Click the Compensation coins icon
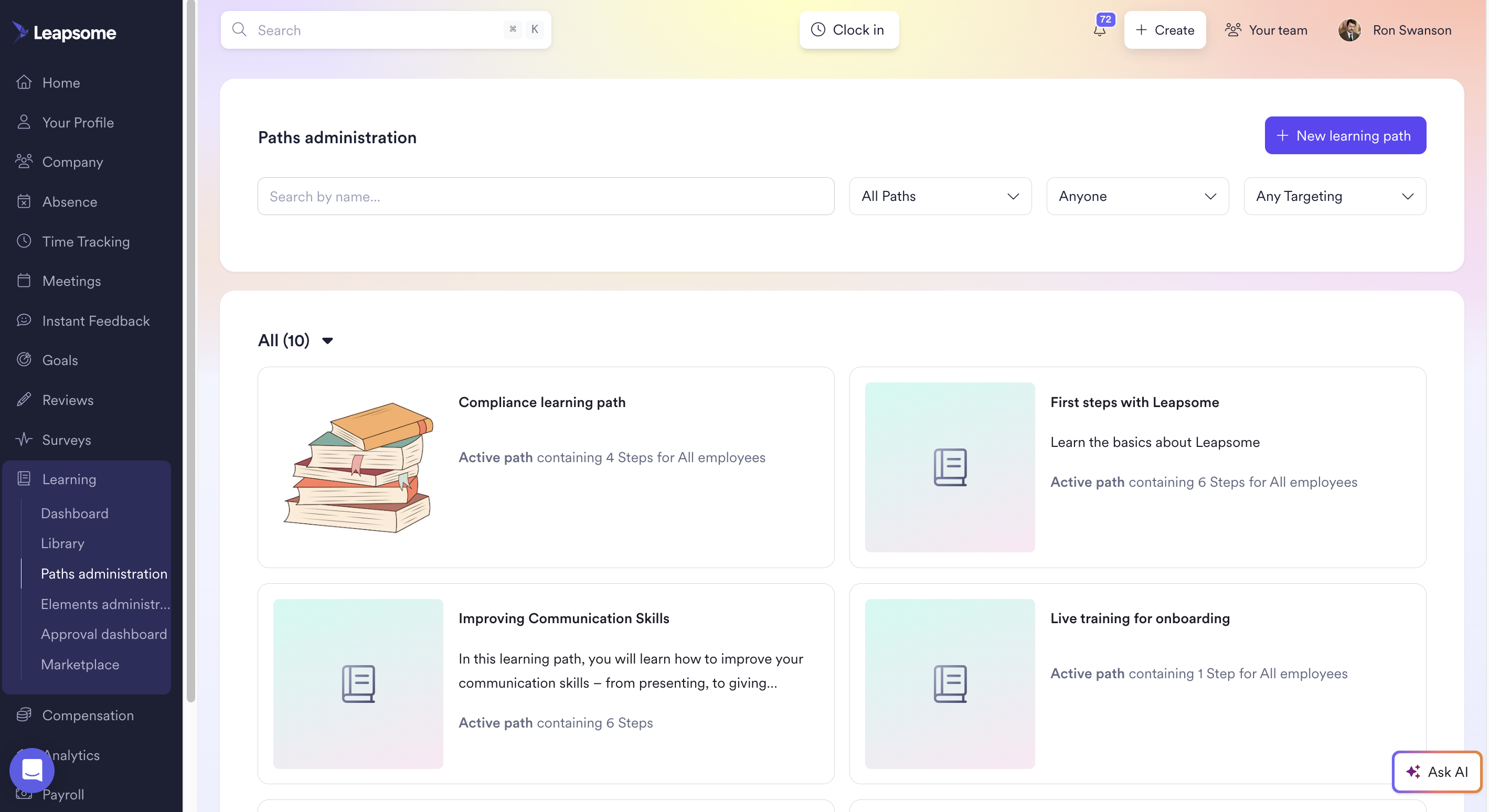 24,715
